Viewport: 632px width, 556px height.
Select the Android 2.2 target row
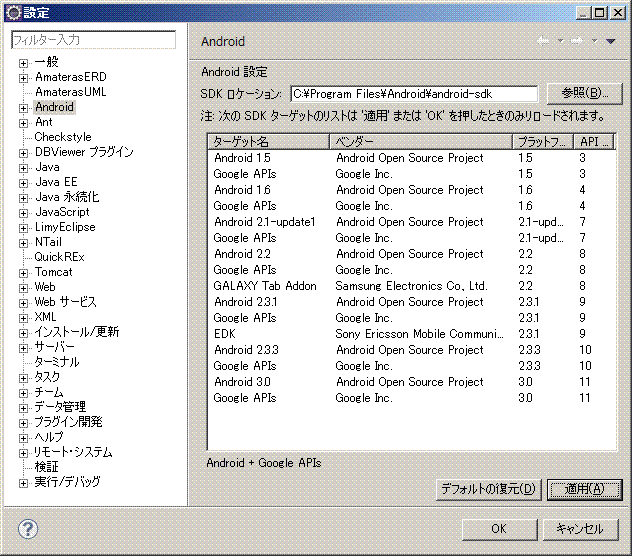tap(412, 254)
